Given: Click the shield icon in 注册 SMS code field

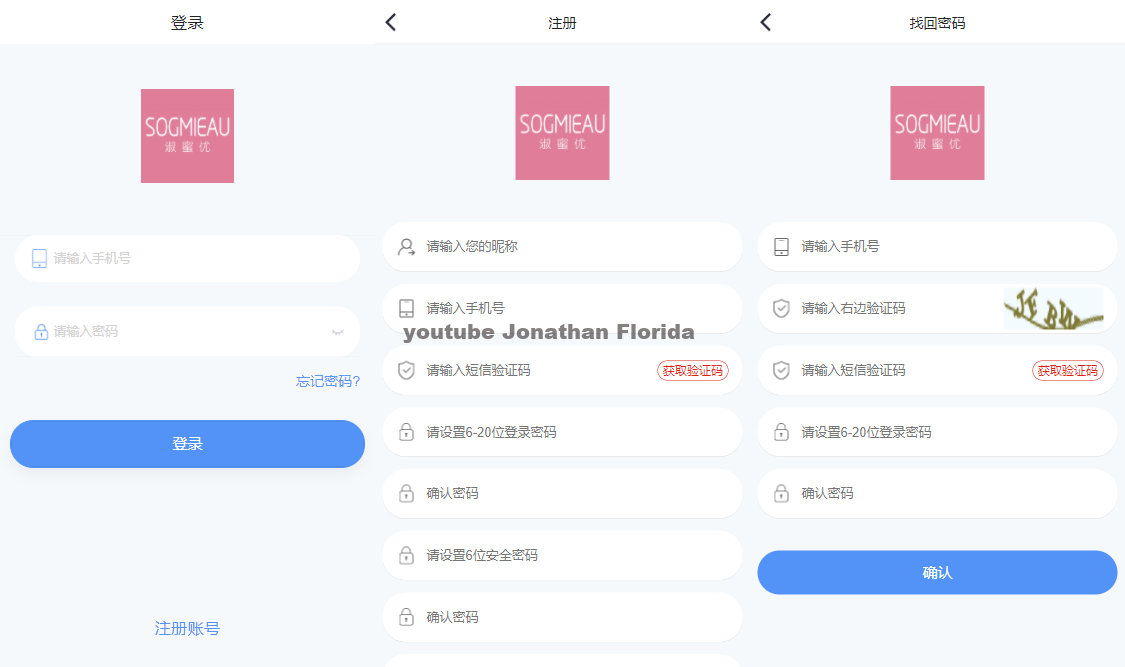Looking at the screenshot, I should (x=406, y=370).
